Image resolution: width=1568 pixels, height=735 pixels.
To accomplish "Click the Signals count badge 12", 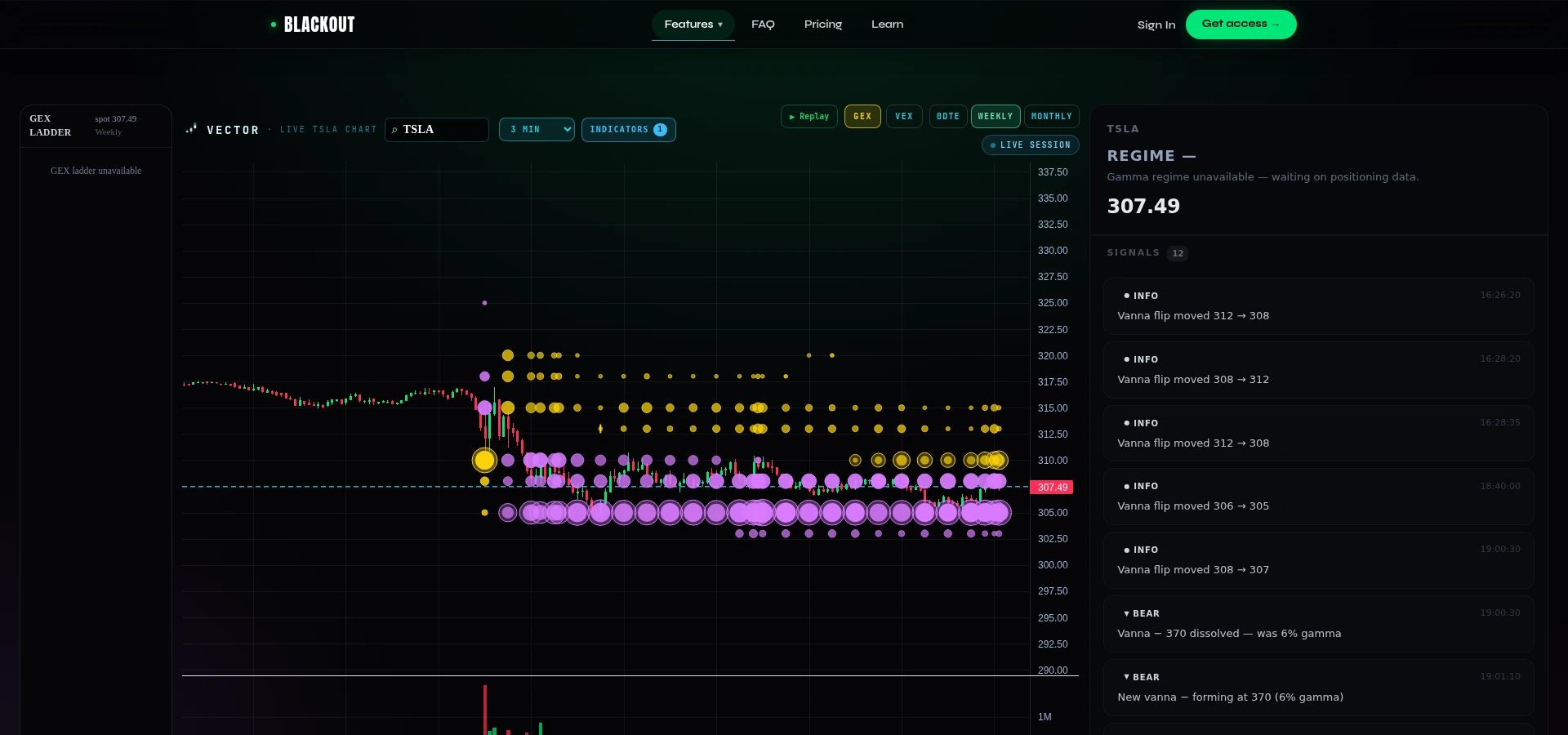I will 1178,253.
